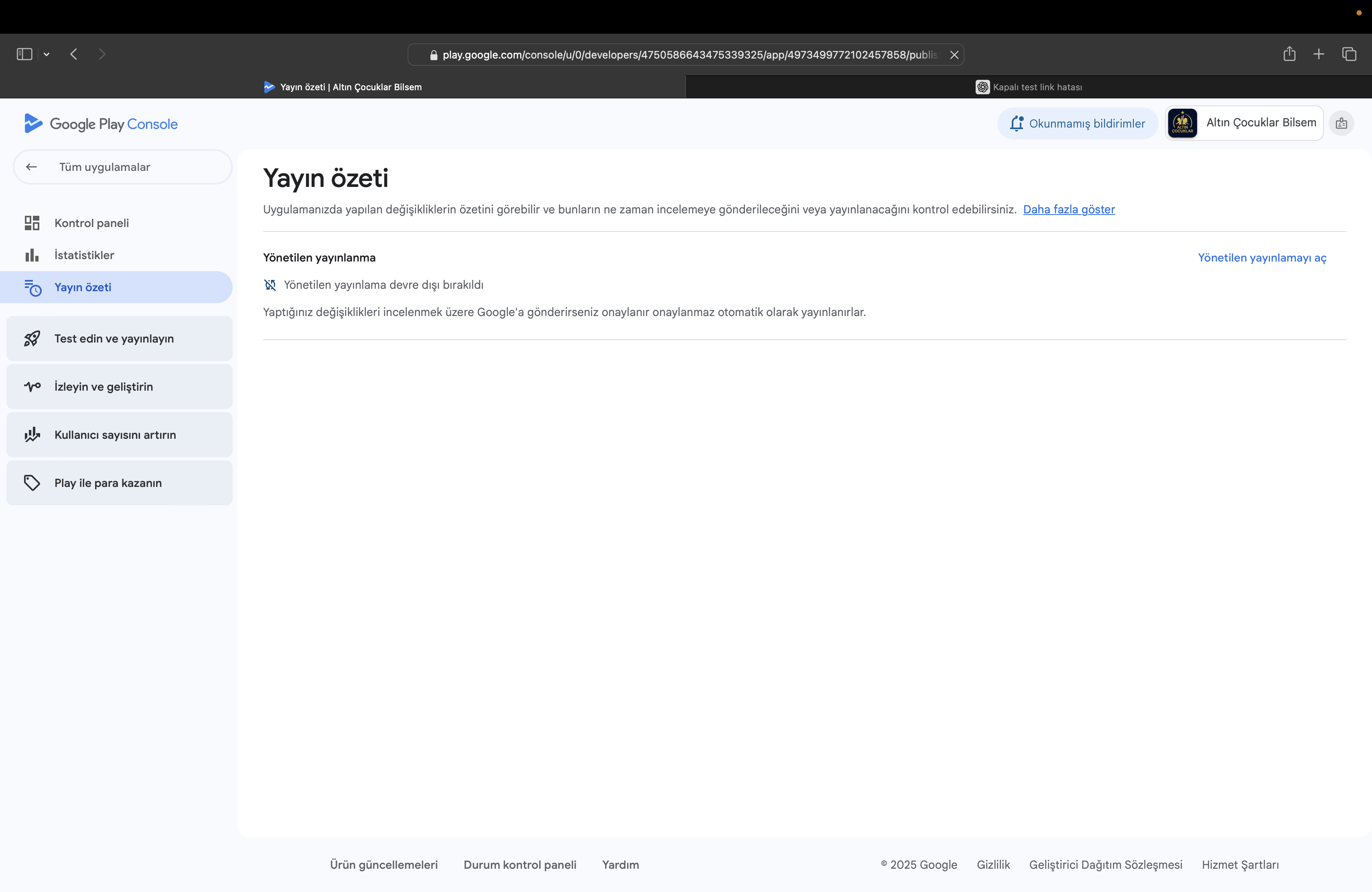Image resolution: width=1372 pixels, height=892 pixels.
Task: Click the Altın Çocuklar app logo thumbnail
Action: [x=1182, y=123]
